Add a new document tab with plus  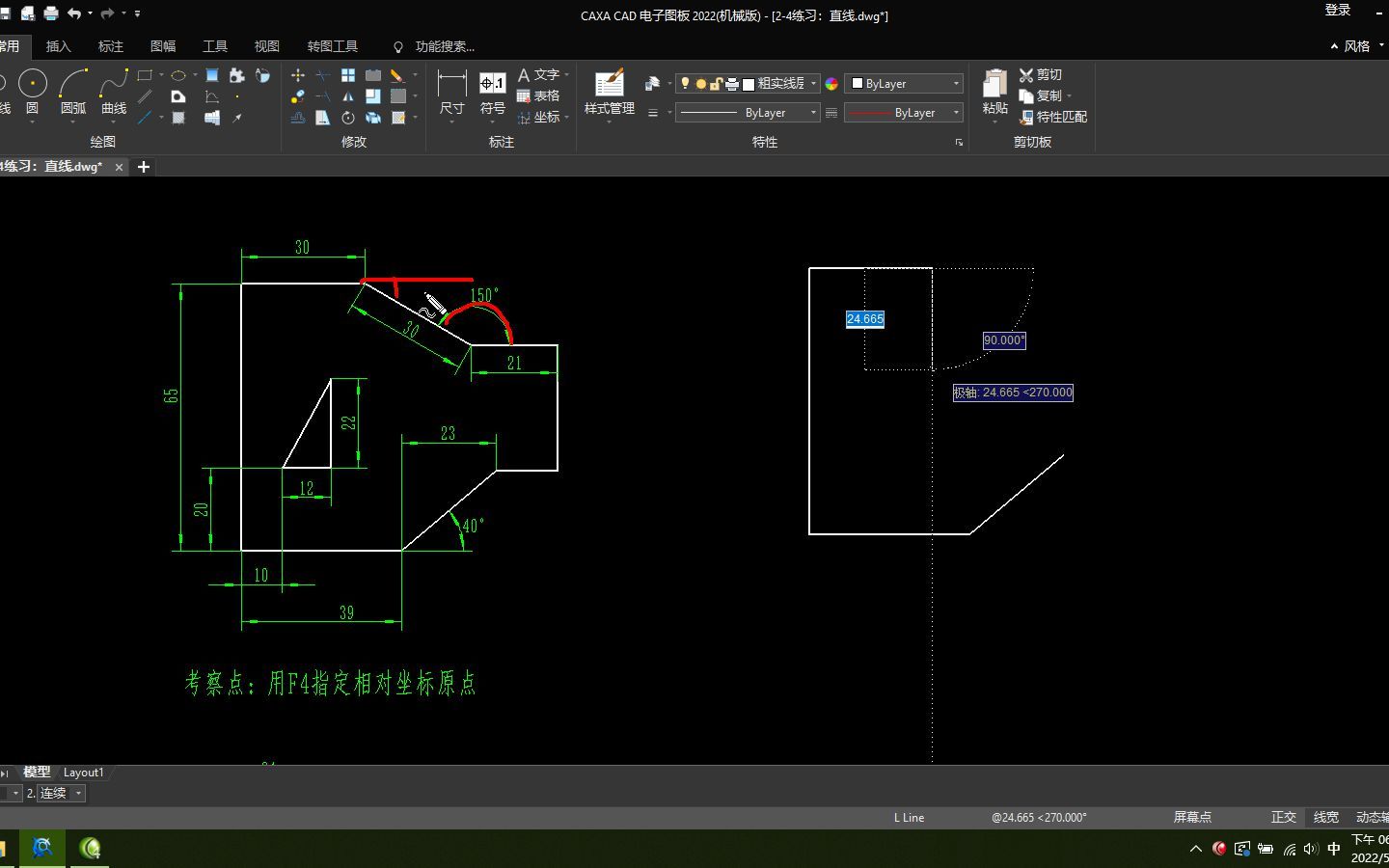tap(144, 167)
